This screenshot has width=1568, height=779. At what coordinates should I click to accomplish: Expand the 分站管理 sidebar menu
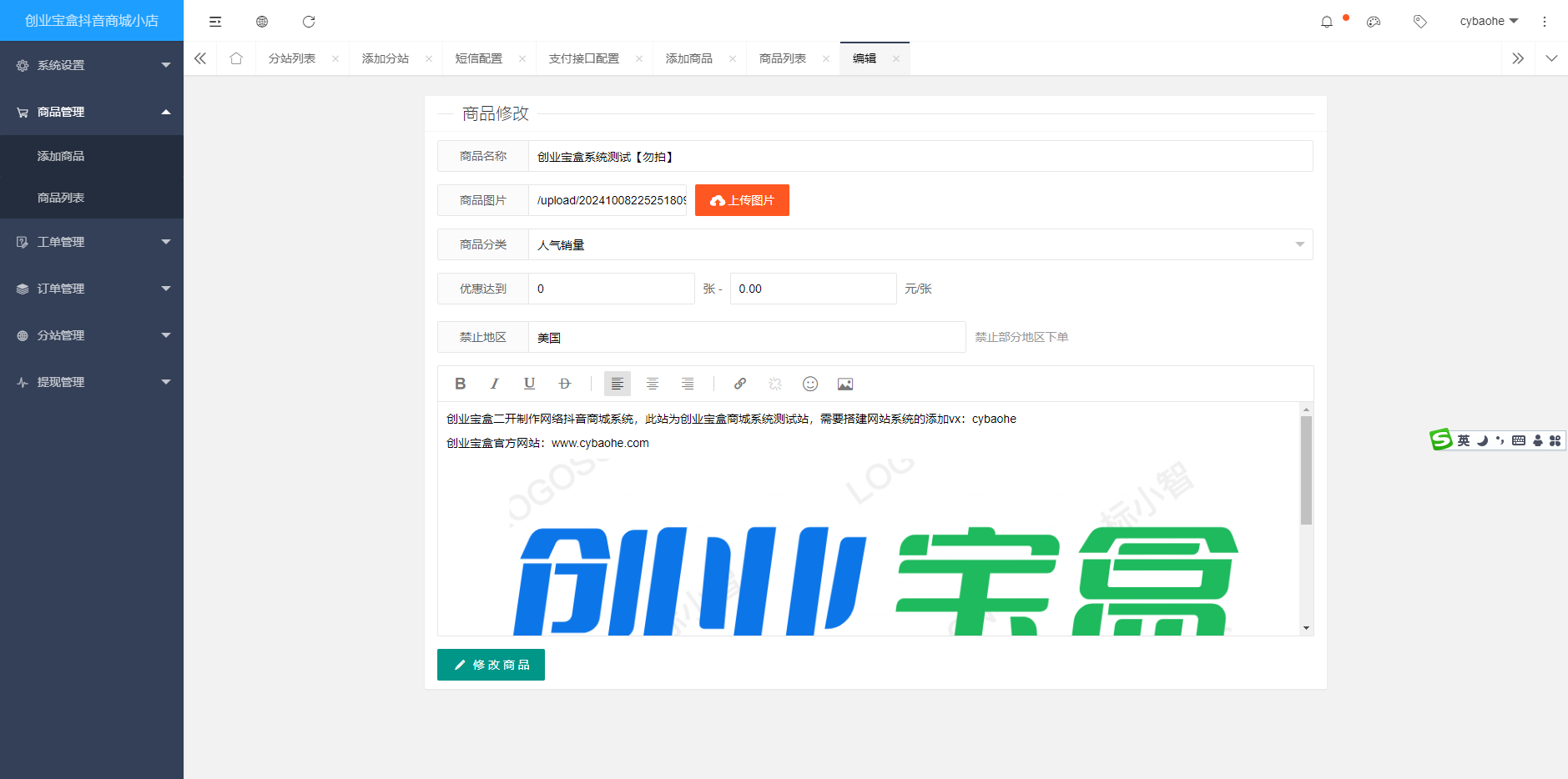[92, 335]
